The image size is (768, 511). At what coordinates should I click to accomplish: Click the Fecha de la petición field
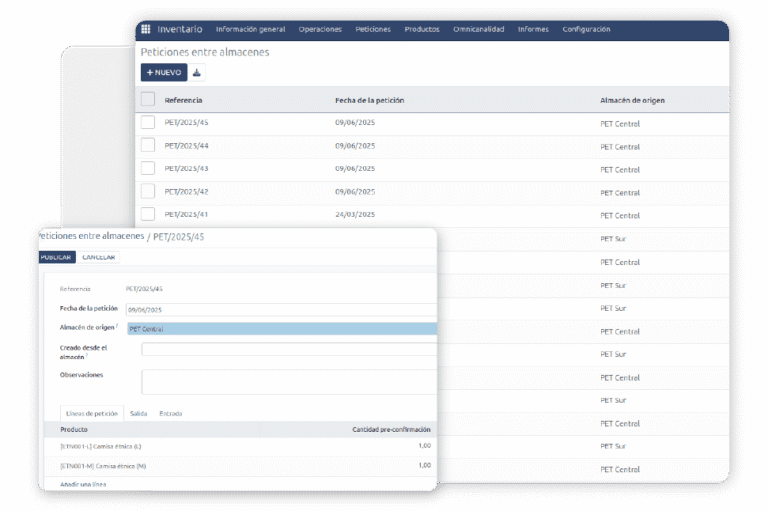[x=282, y=310]
